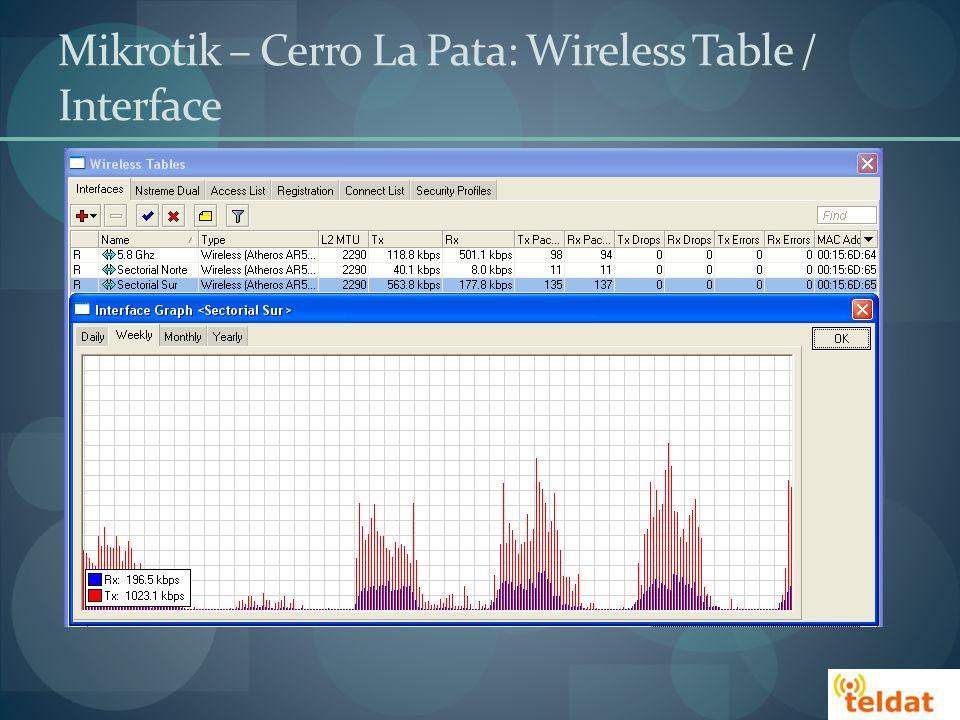960x720 pixels.
Task: Click the blue checkmark Enable button
Action: [x=147, y=216]
